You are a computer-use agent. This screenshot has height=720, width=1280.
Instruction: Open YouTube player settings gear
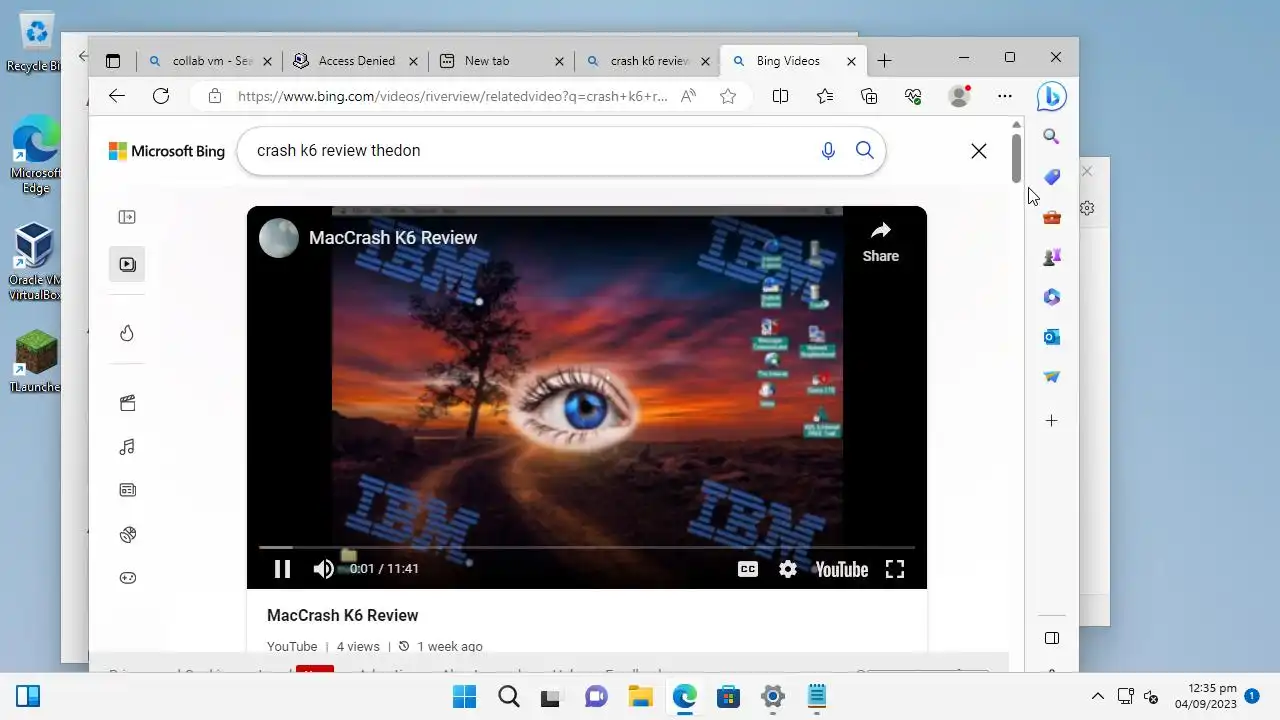[x=788, y=569]
